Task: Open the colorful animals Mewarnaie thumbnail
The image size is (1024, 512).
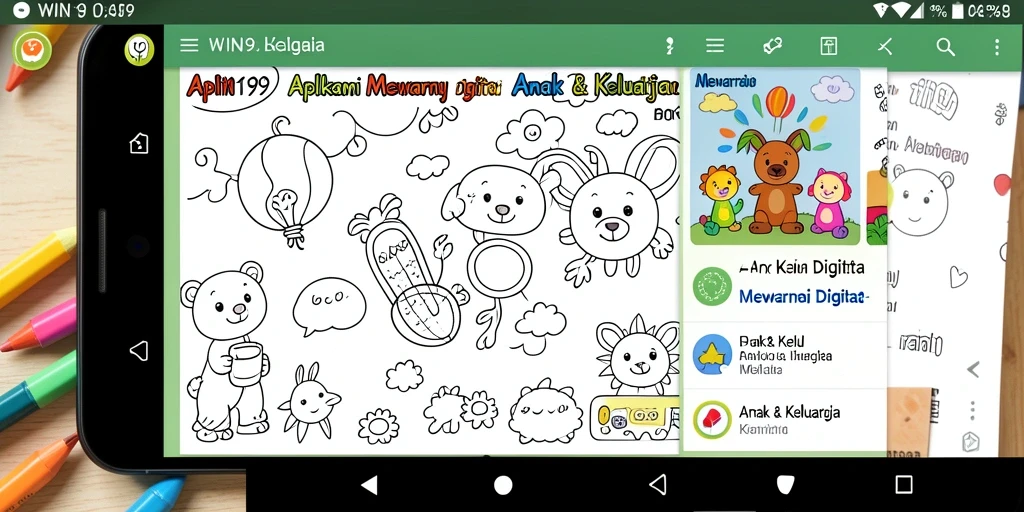Action: tap(775, 157)
